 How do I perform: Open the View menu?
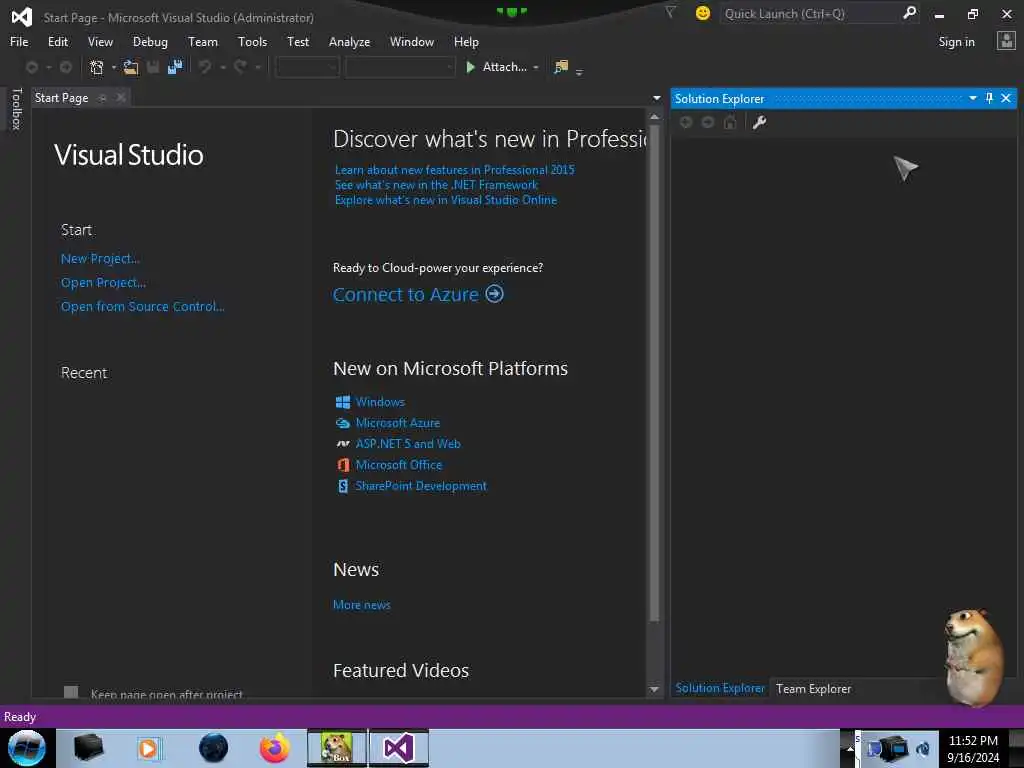click(x=101, y=42)
